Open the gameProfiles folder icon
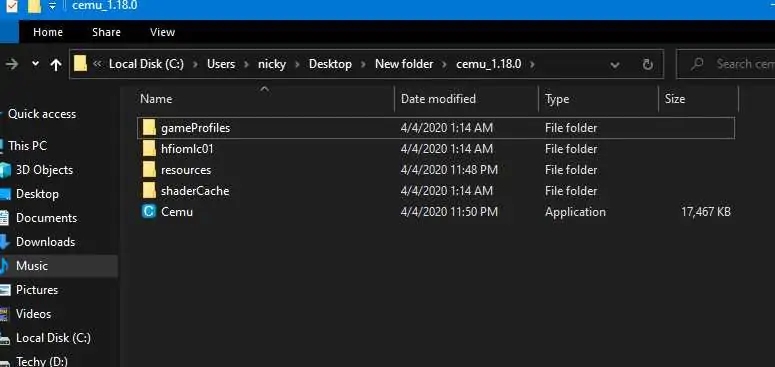Image resolution: width=775 pixels, height=367 pixels. click(x=149, y=128)
